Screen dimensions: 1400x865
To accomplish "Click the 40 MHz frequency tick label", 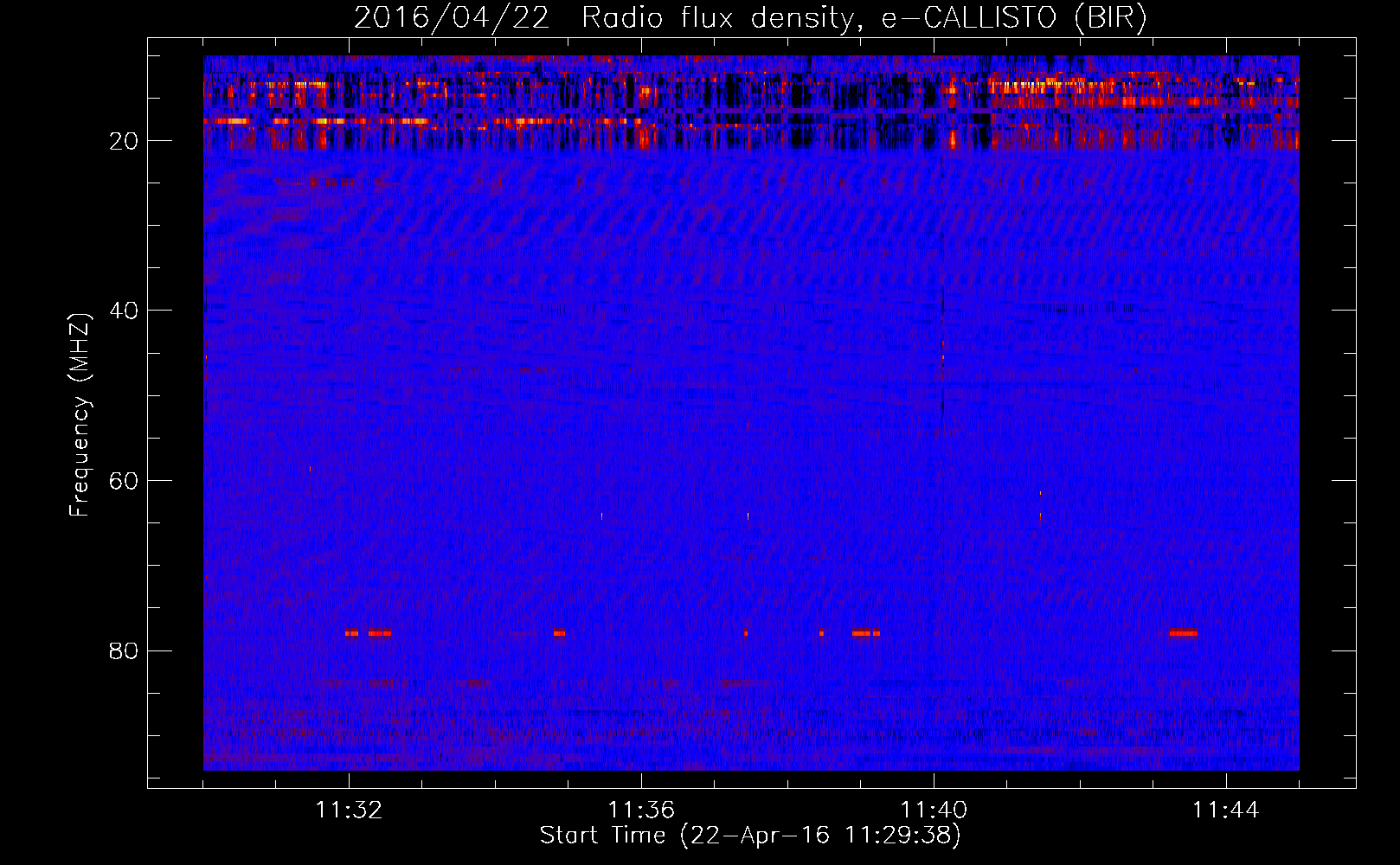I will pos(124,311).
